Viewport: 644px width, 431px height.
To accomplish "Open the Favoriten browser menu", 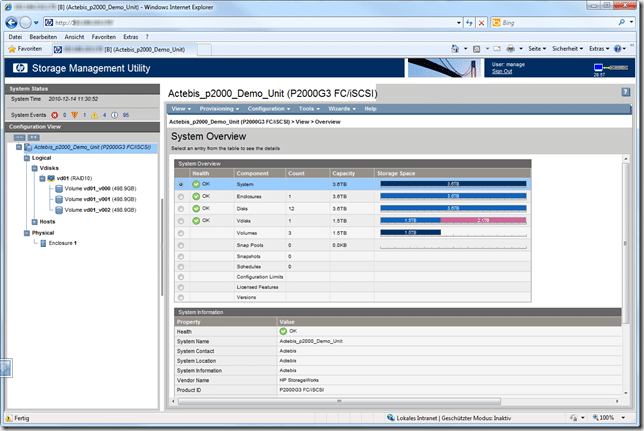I will point(104,37).
